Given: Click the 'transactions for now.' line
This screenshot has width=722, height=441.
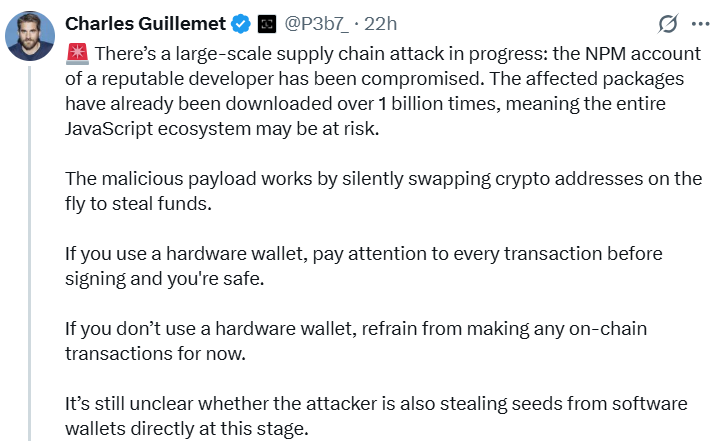Looking at the screenshot, I should pyautogui.click(x=155, y=354).
